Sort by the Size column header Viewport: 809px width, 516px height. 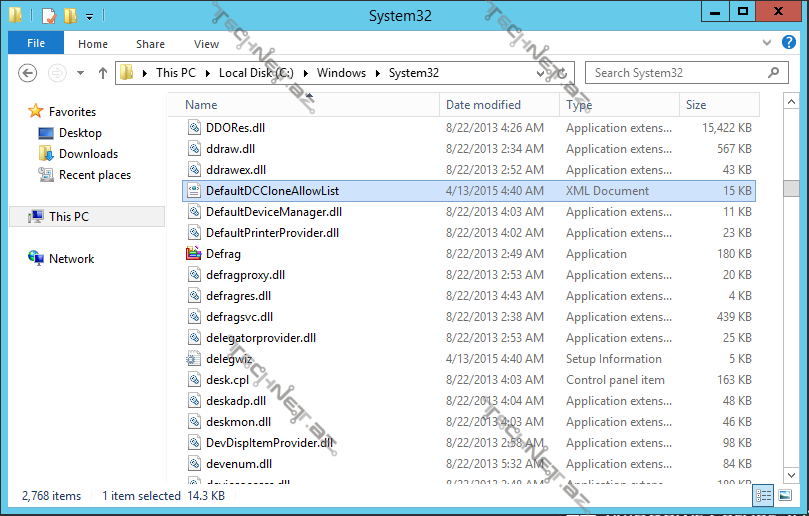tap(719, 105)
